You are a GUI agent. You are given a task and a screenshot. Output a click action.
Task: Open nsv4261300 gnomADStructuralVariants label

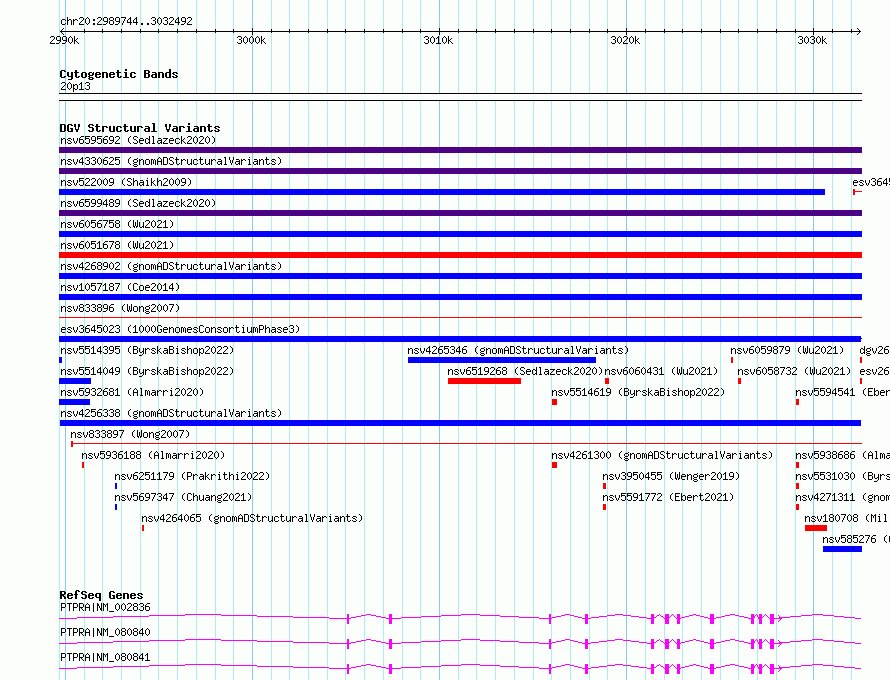click(662, 455)
